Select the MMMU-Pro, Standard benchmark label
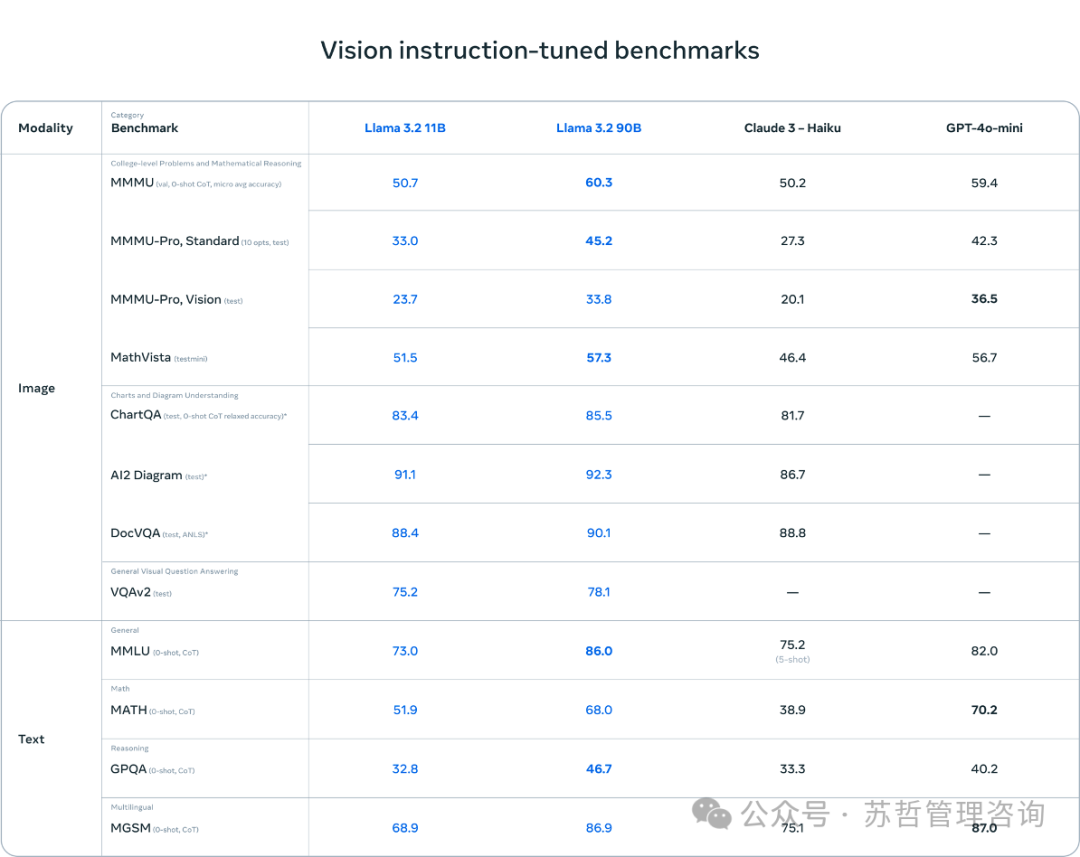Image resolution: width=1080 pixels, height=857 pixels. coord(175,241)
